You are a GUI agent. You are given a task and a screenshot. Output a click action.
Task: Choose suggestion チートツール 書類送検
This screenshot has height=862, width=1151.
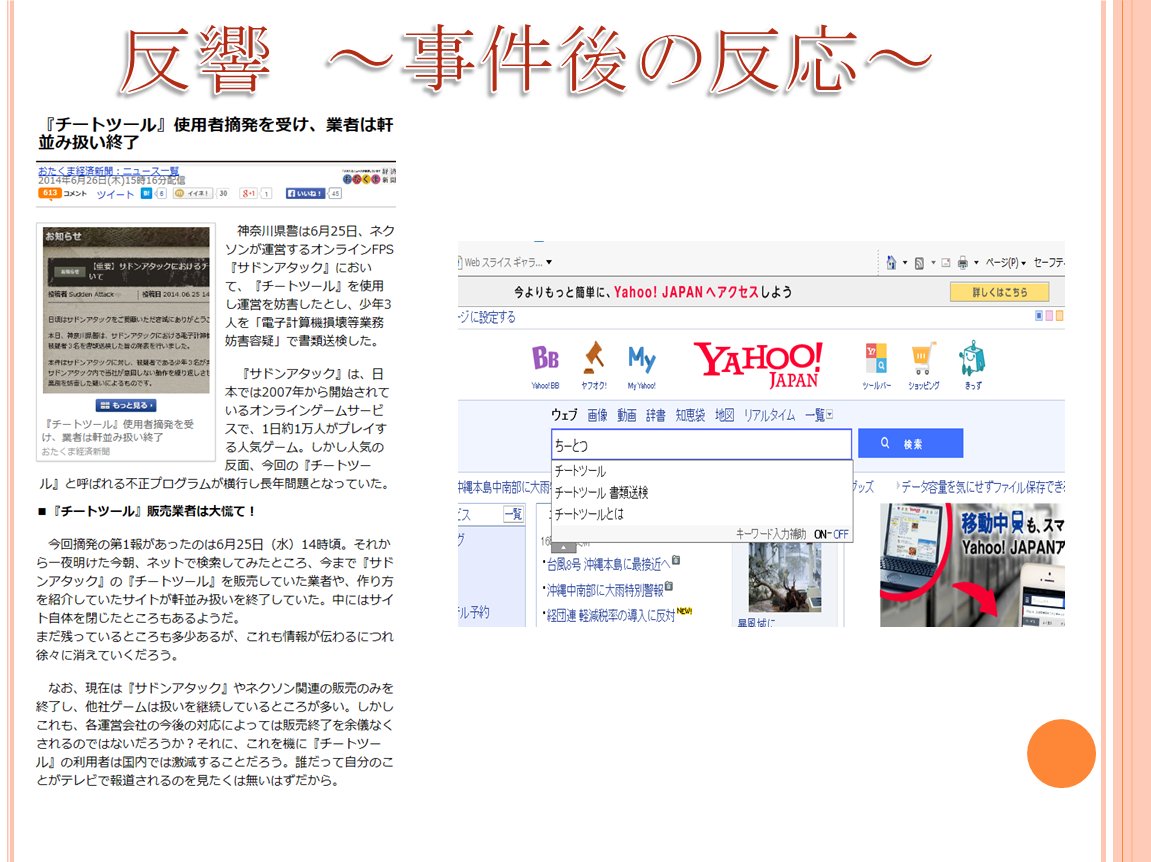click(601, 493)
